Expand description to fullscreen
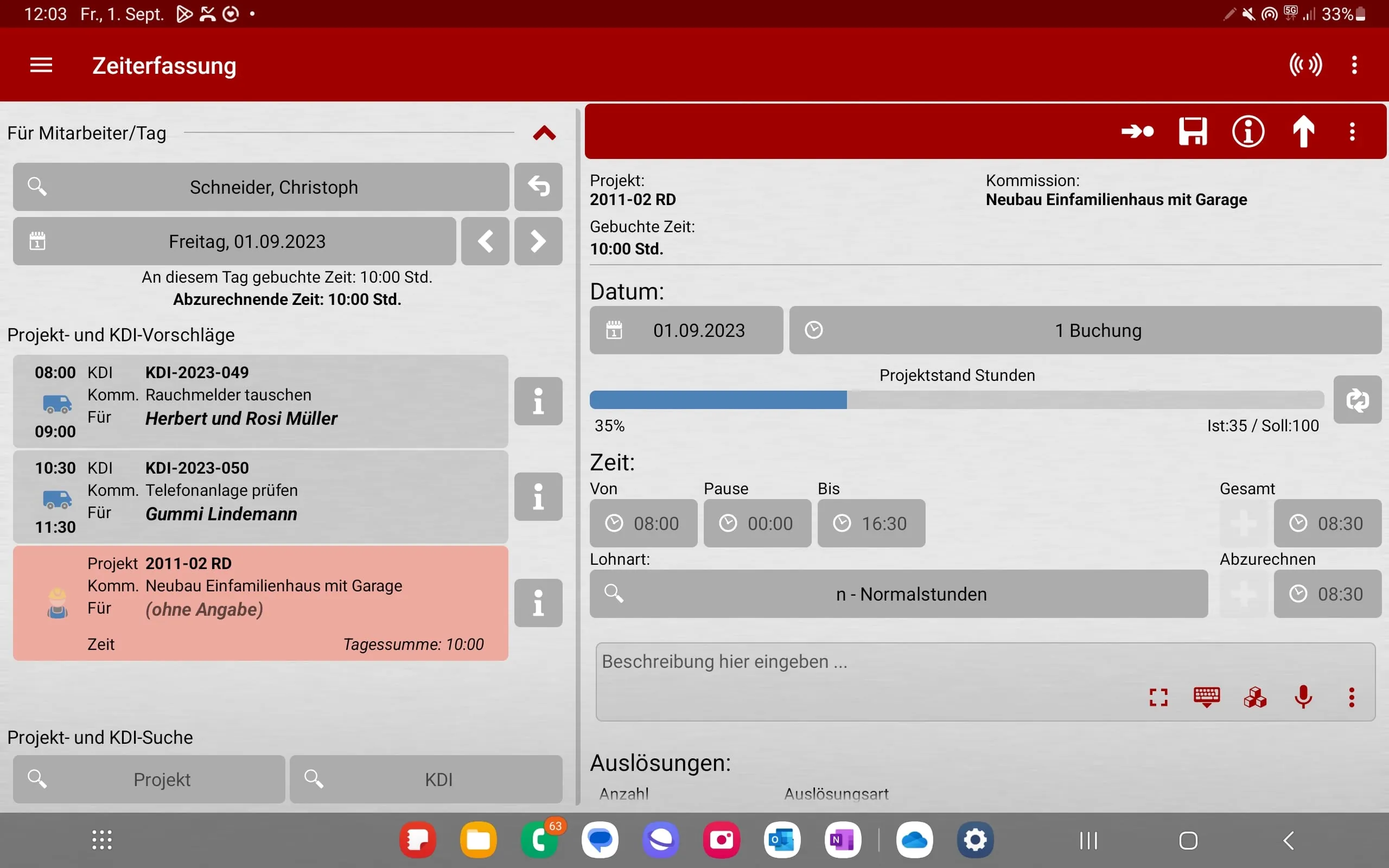Screen dimensions: 1389x868 [x=1158, y=698]
